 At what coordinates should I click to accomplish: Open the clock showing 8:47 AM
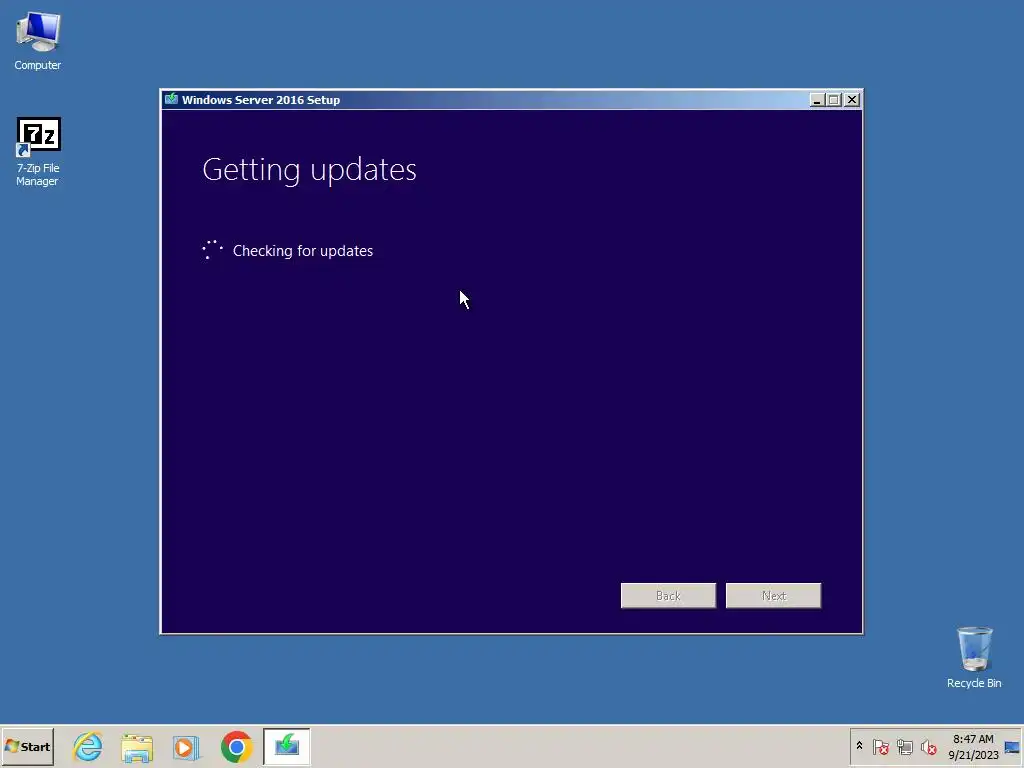pos(973,746)
